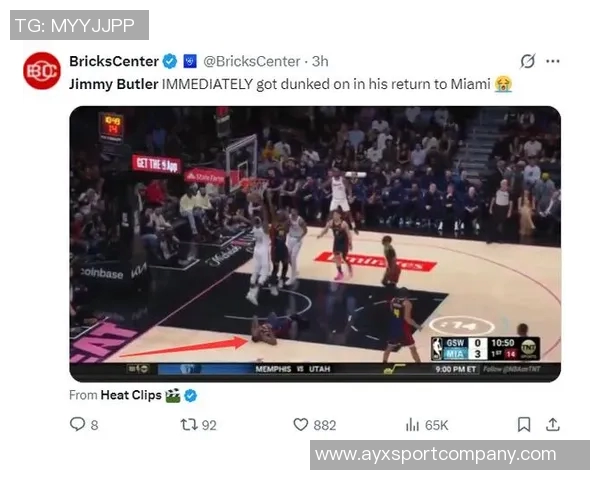The width and height of the screenshot is (600, 480).
Task: Open the three-dot more options menu
Action: click(553, 61)
